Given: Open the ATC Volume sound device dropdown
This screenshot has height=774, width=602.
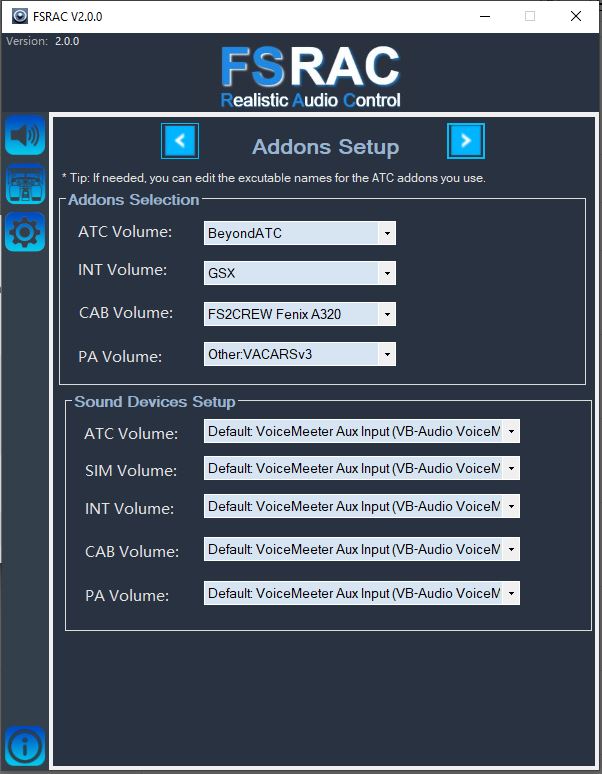Looking at the screenshot, I should tap(362, 431).
